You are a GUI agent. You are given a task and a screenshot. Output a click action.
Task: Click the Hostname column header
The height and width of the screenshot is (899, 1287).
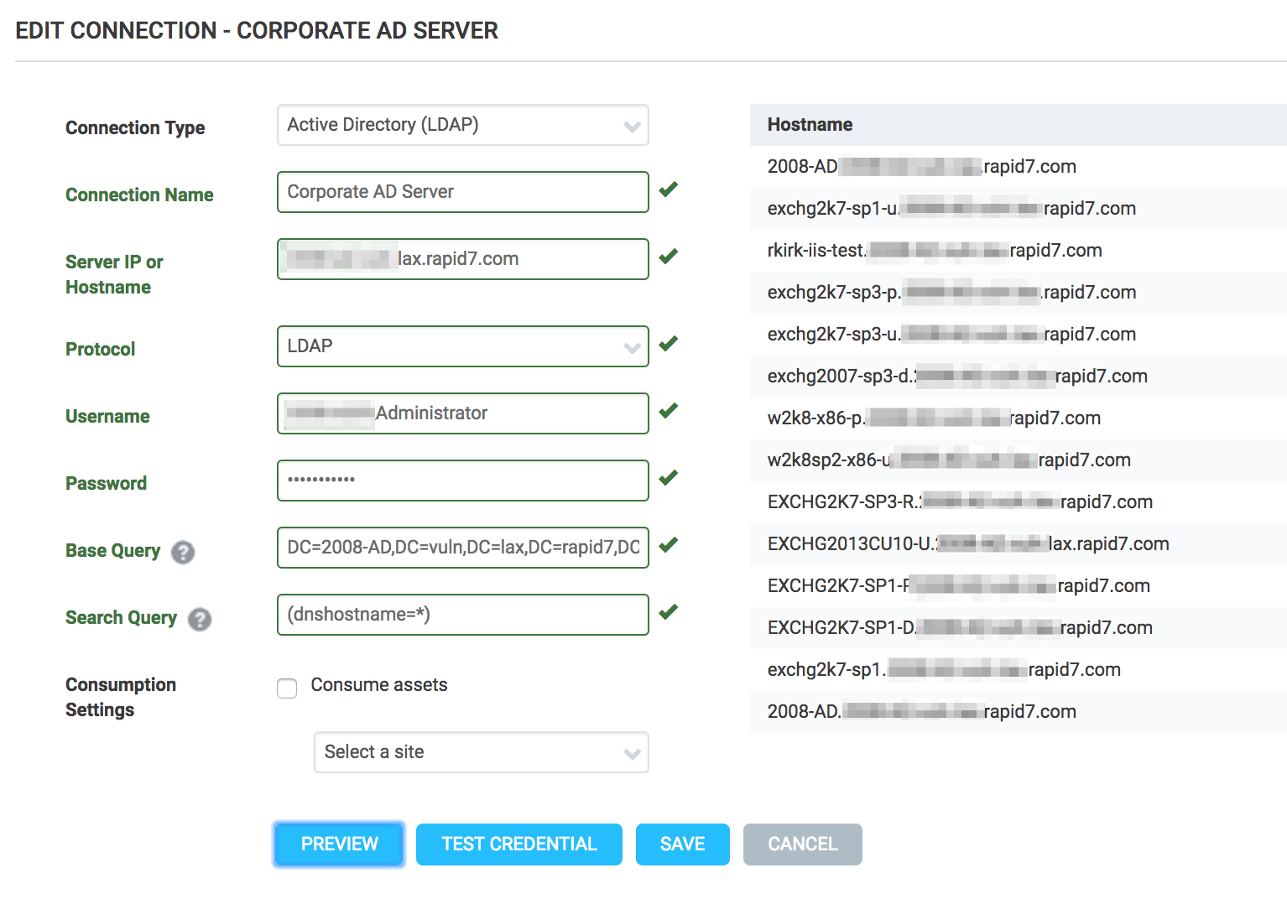click(810, 125)
